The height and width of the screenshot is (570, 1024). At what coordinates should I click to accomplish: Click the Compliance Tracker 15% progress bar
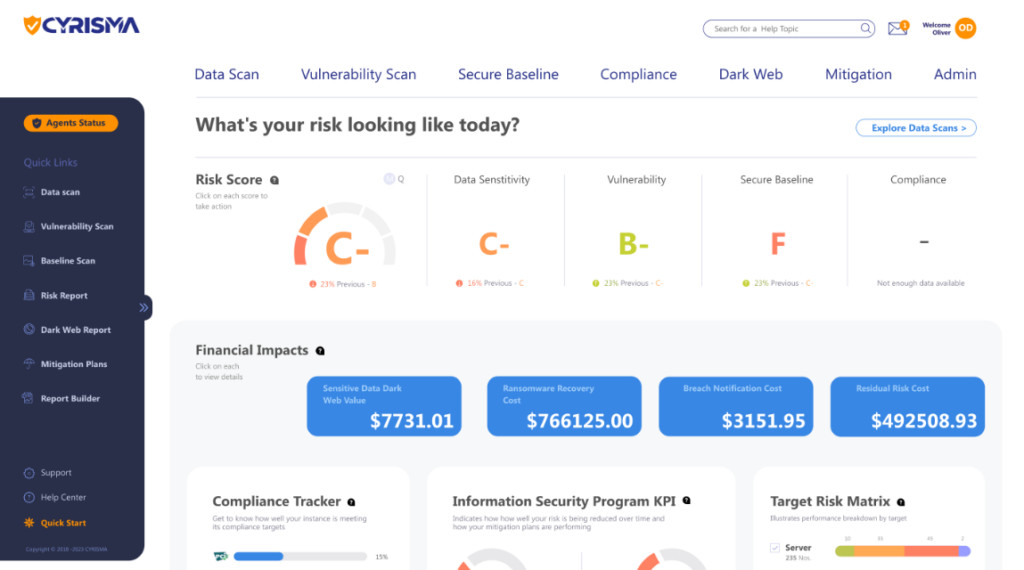[x=300, y=556]
